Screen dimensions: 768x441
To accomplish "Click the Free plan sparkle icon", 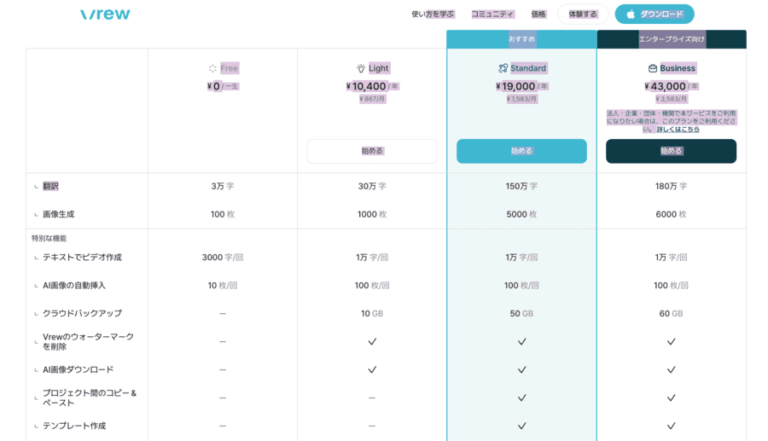I will pos(212,68).
